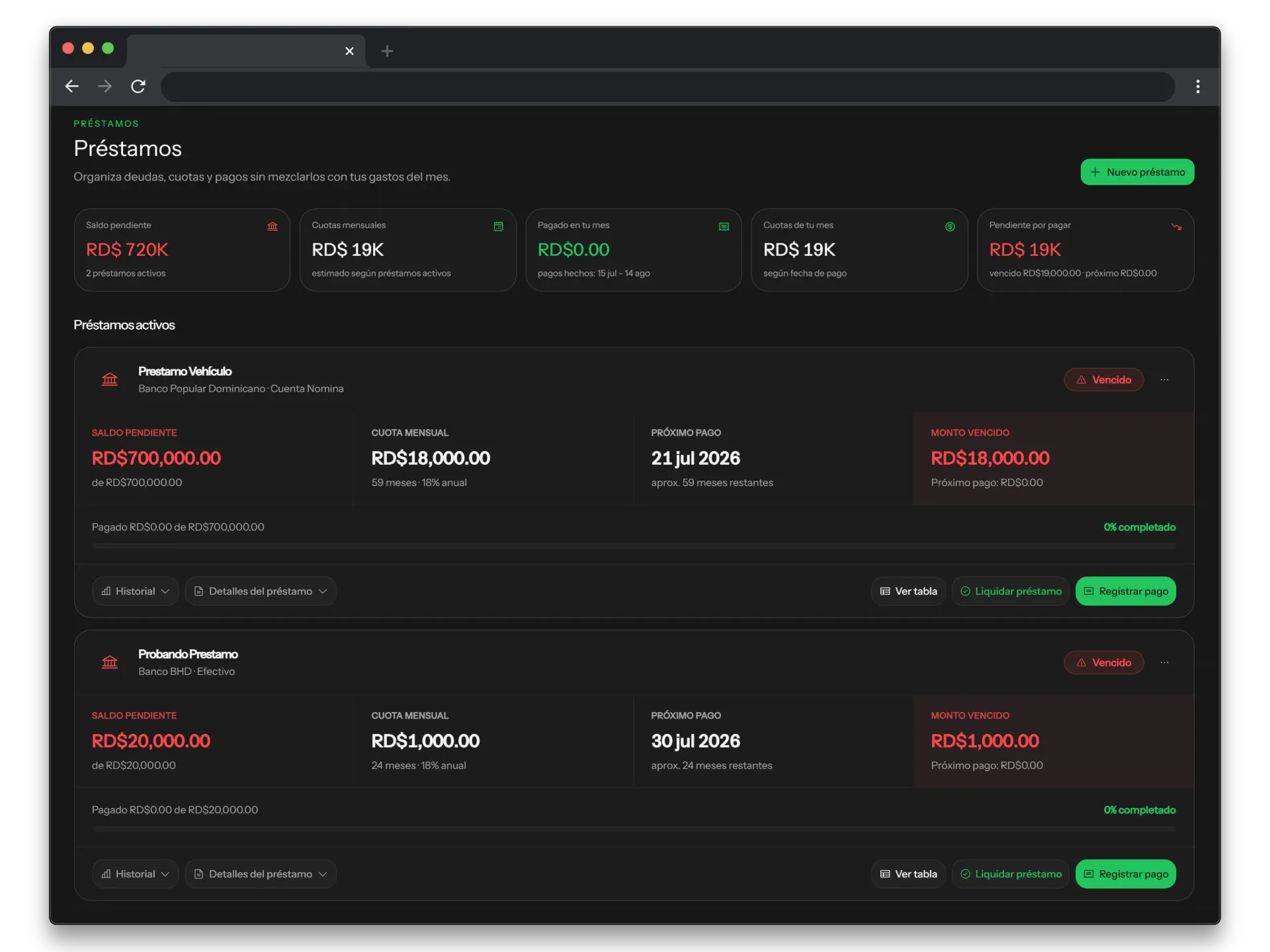Click the Préstamos activos heading

click(124, 325)
